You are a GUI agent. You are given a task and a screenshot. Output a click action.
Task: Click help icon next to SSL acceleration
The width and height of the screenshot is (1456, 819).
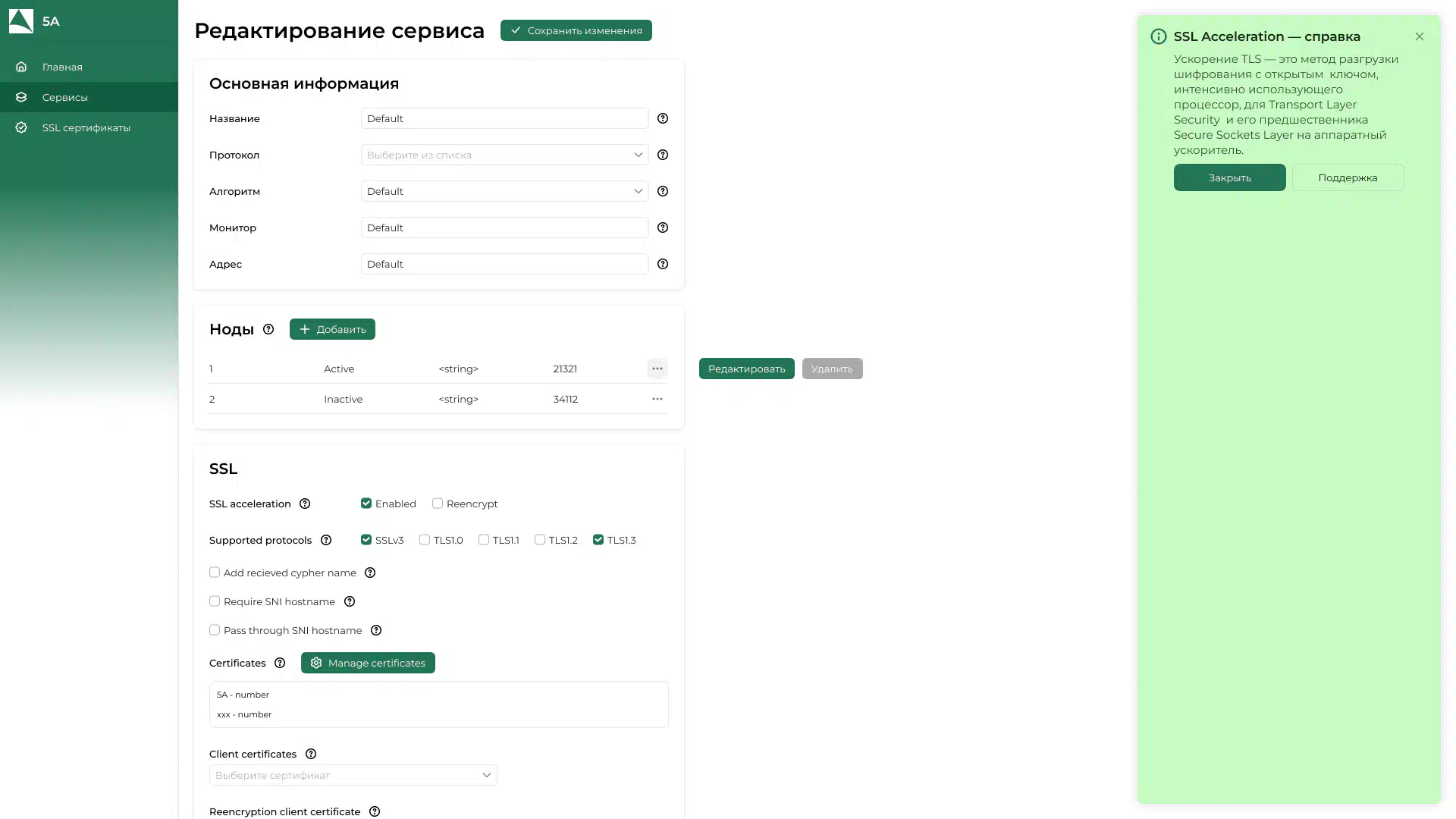point(305,504)
